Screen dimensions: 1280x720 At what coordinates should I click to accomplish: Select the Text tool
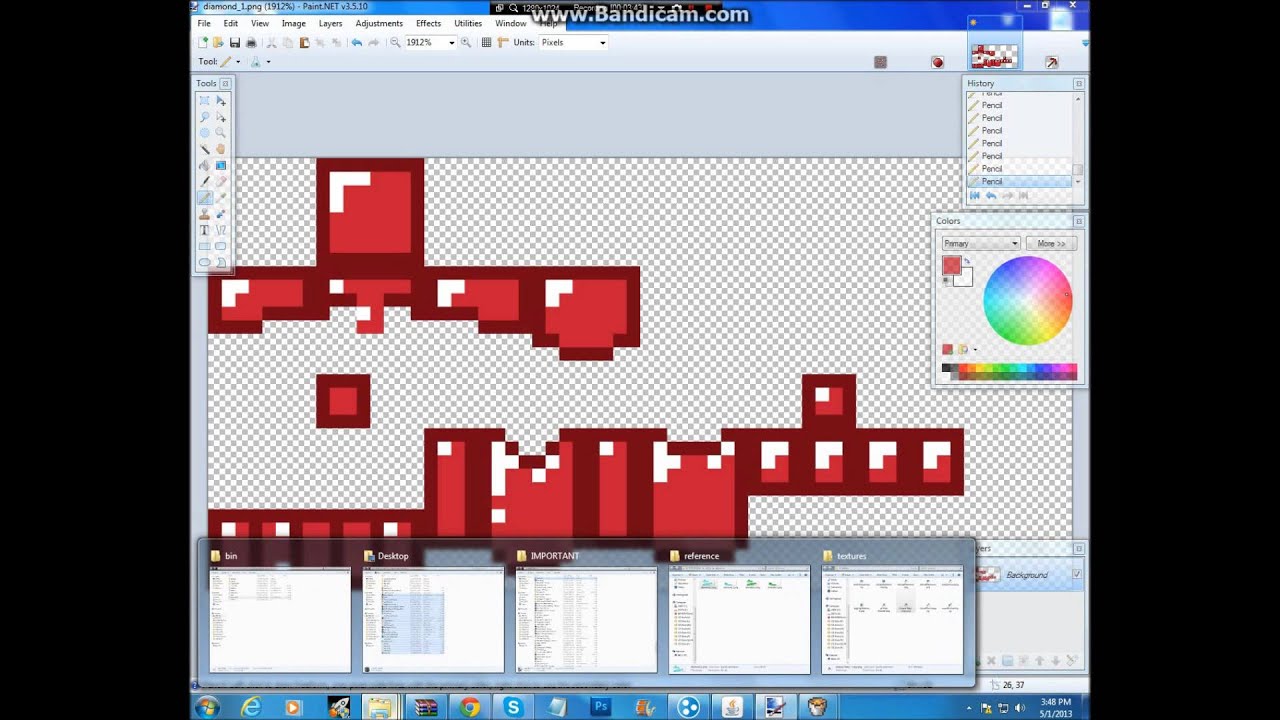(x=204, y=230)
